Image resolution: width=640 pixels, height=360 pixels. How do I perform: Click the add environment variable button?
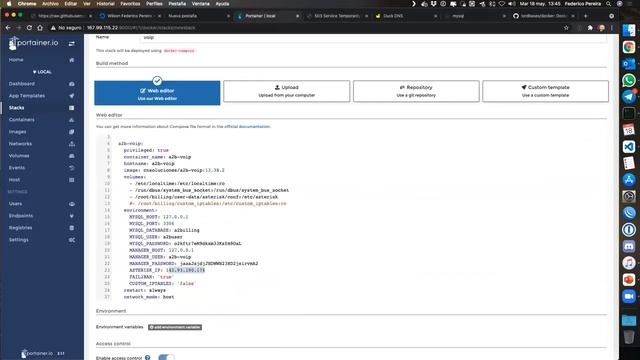[x=175, y=327]
